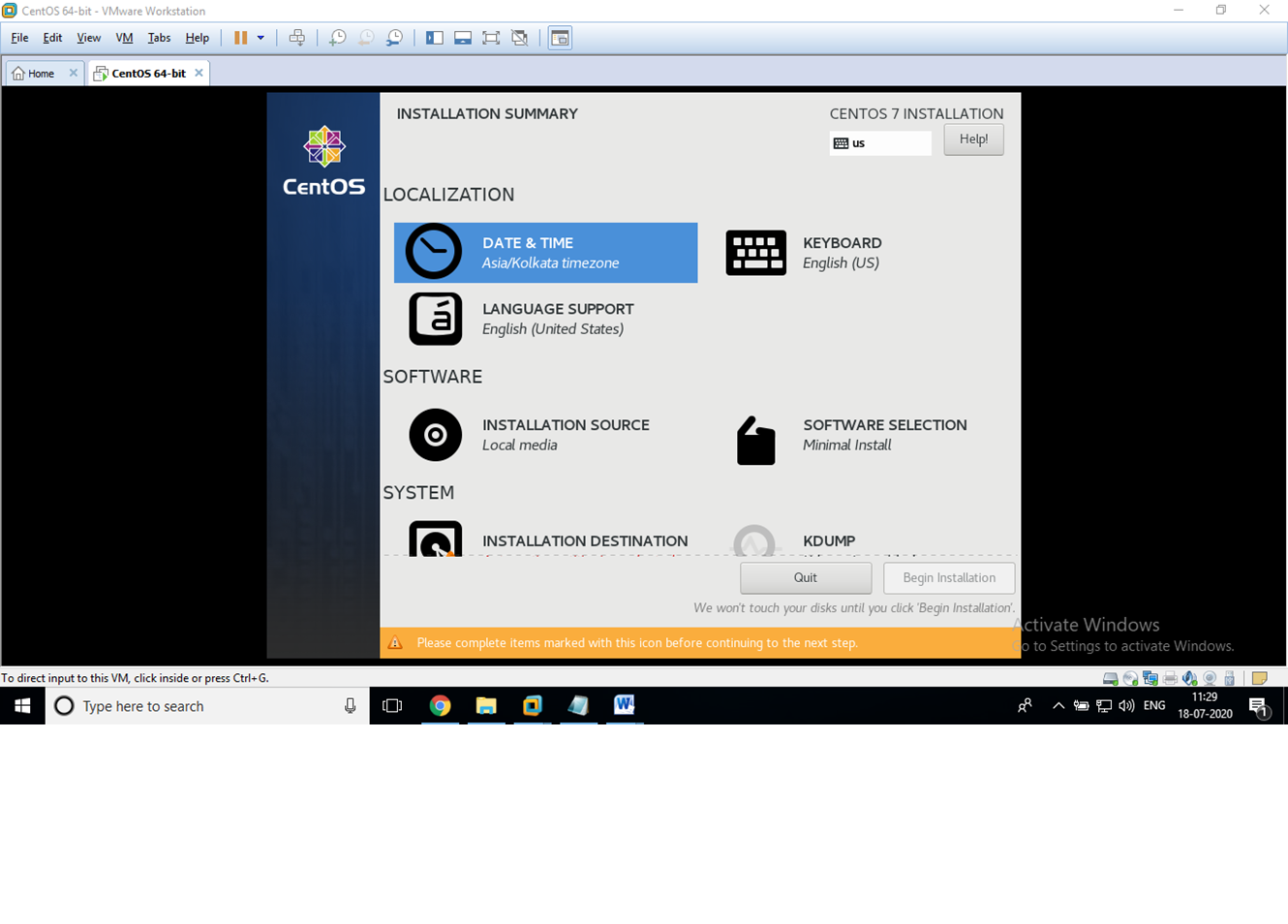
Task: Open the VM menu
Action: [124, 38]
